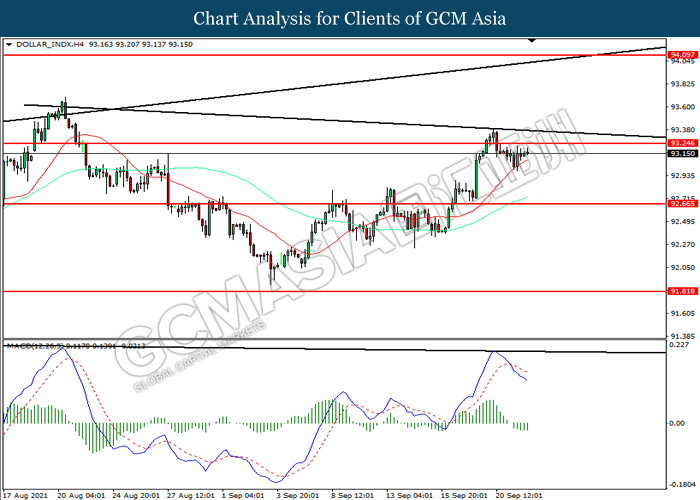Viewport: 700px width, 500px height.
Task: Click the 91.385 price axis value
Action: coord(683,336)
